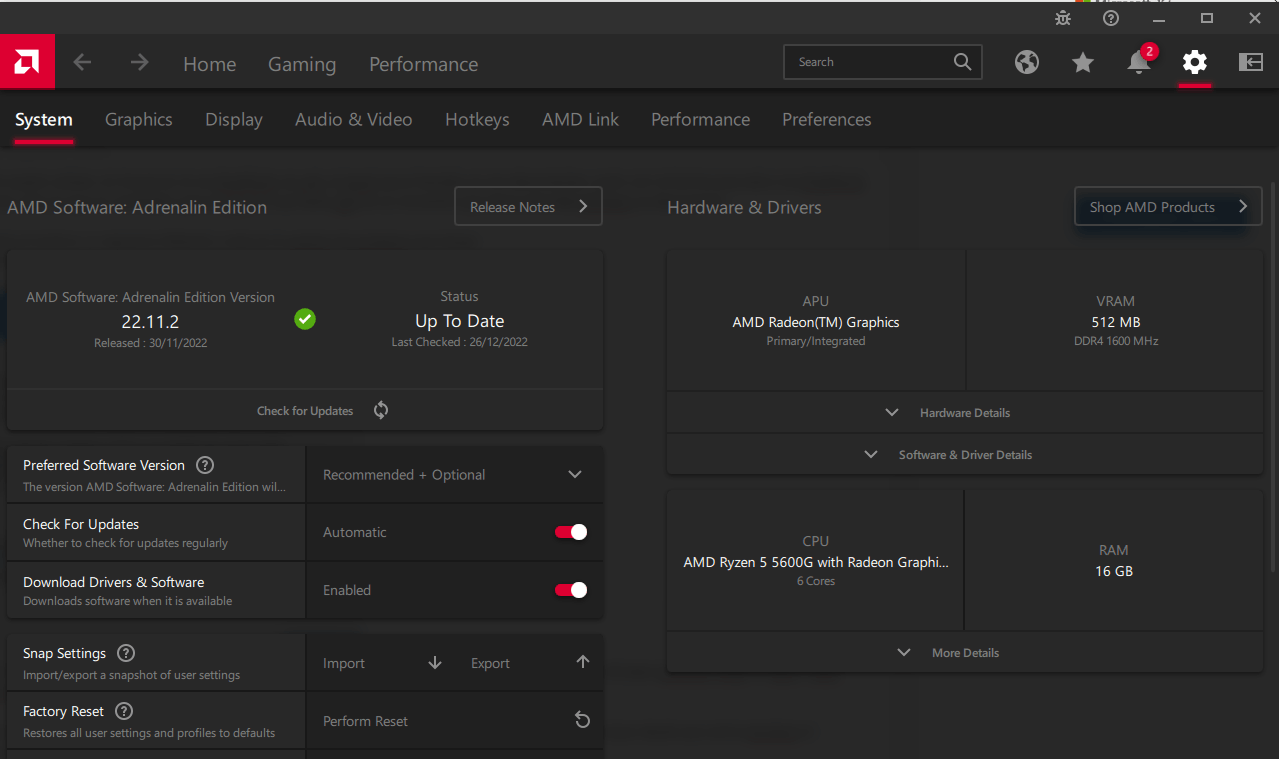
Task: Click the 6 Cores text
Action: tap(816, 581)
